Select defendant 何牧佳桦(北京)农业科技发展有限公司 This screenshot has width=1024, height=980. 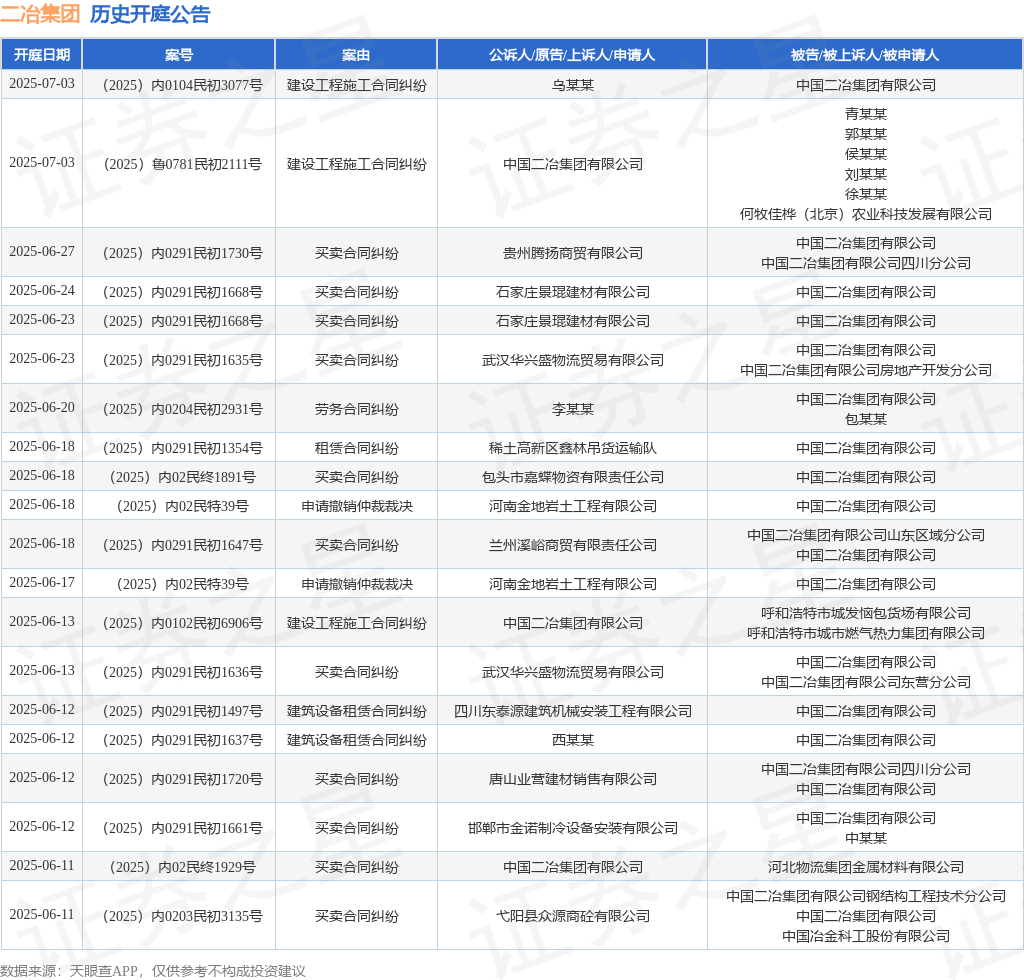[x=865, y=214]
